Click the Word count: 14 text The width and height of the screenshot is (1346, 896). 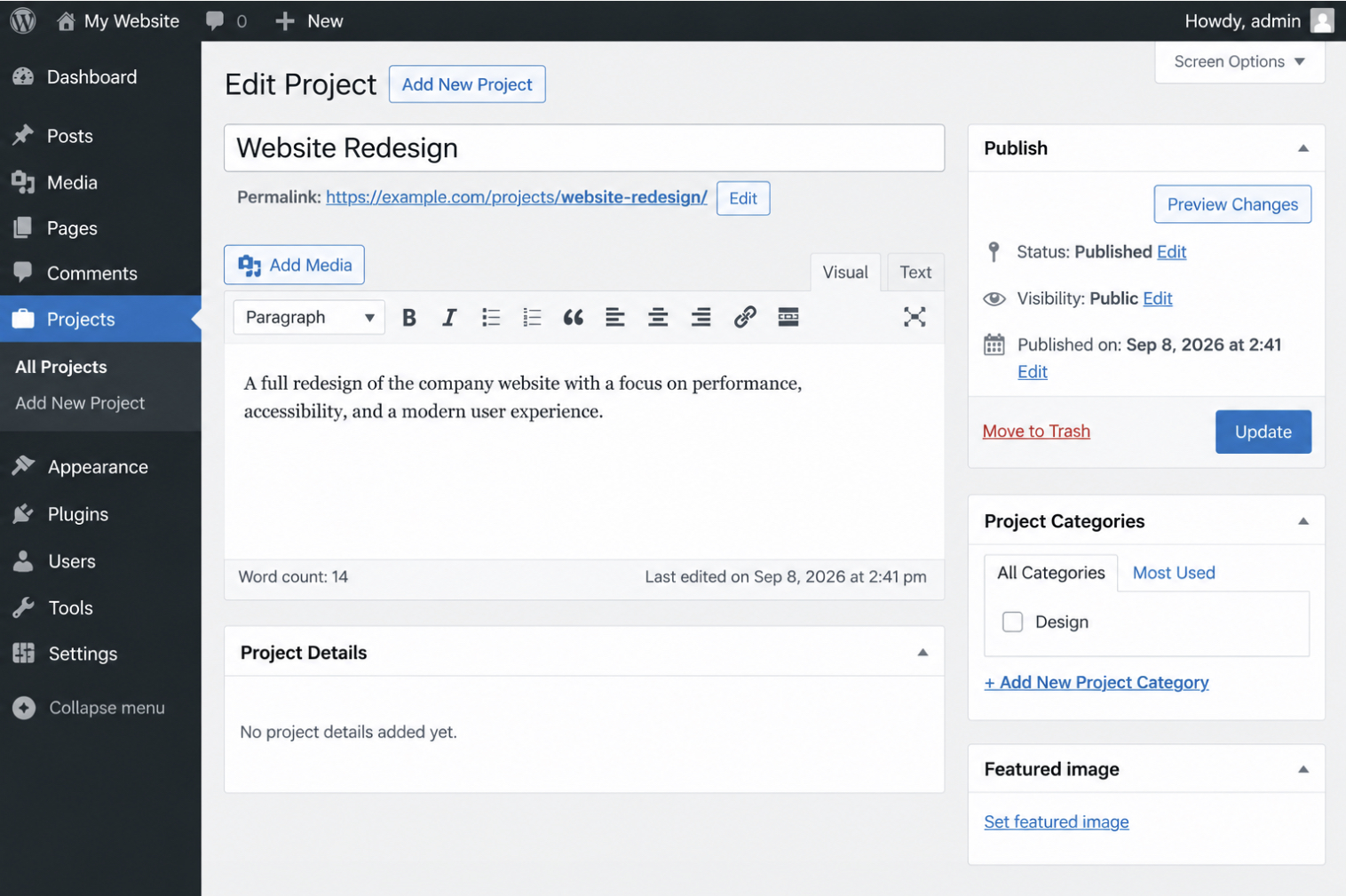(293, 576)
